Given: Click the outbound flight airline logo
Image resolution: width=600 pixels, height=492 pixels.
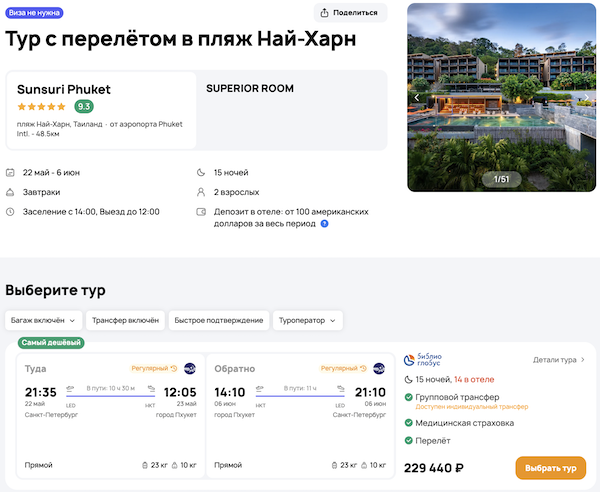Looking at the screenshot, I should tap(190, 368).
